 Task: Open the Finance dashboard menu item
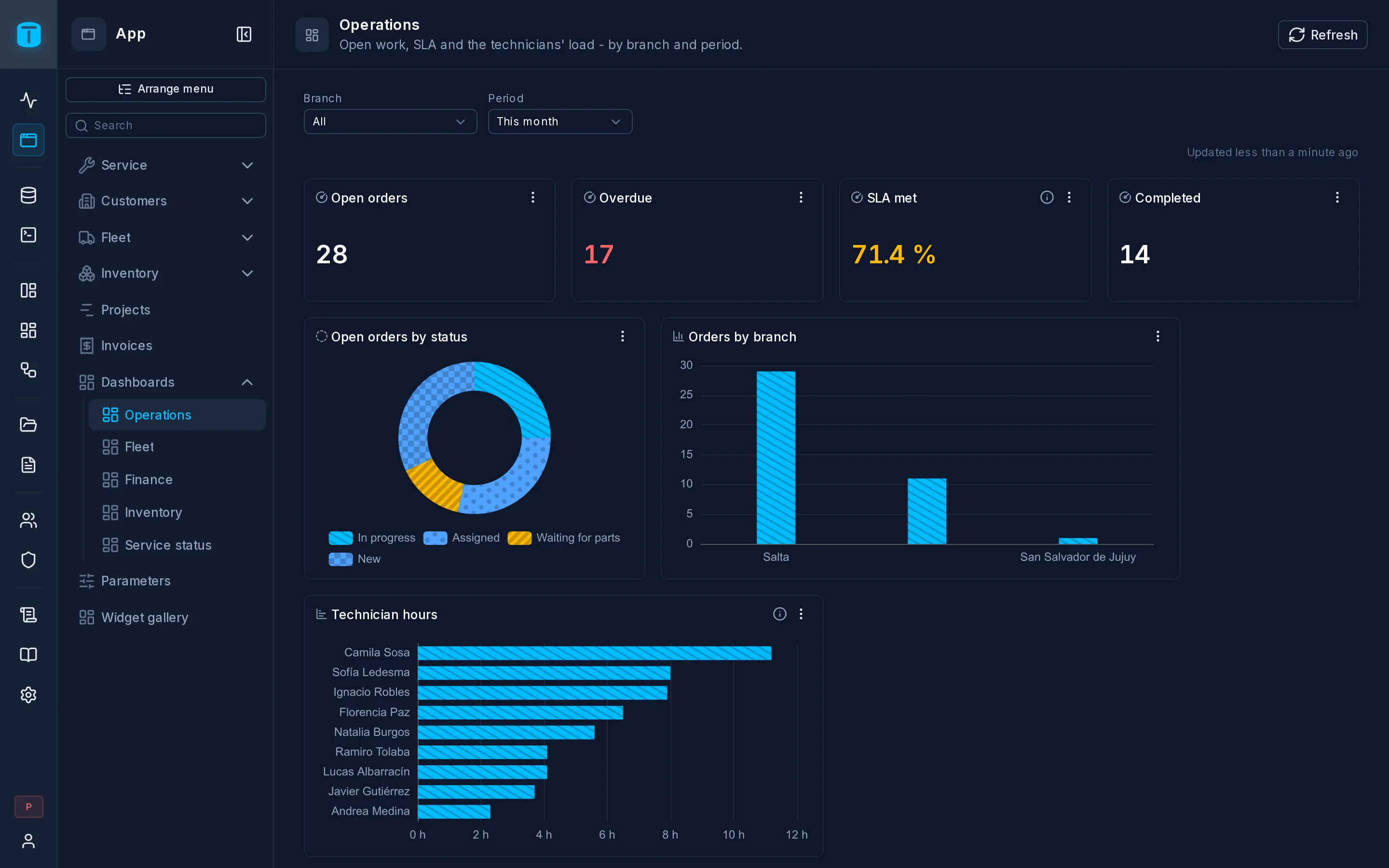coord(177,479)
